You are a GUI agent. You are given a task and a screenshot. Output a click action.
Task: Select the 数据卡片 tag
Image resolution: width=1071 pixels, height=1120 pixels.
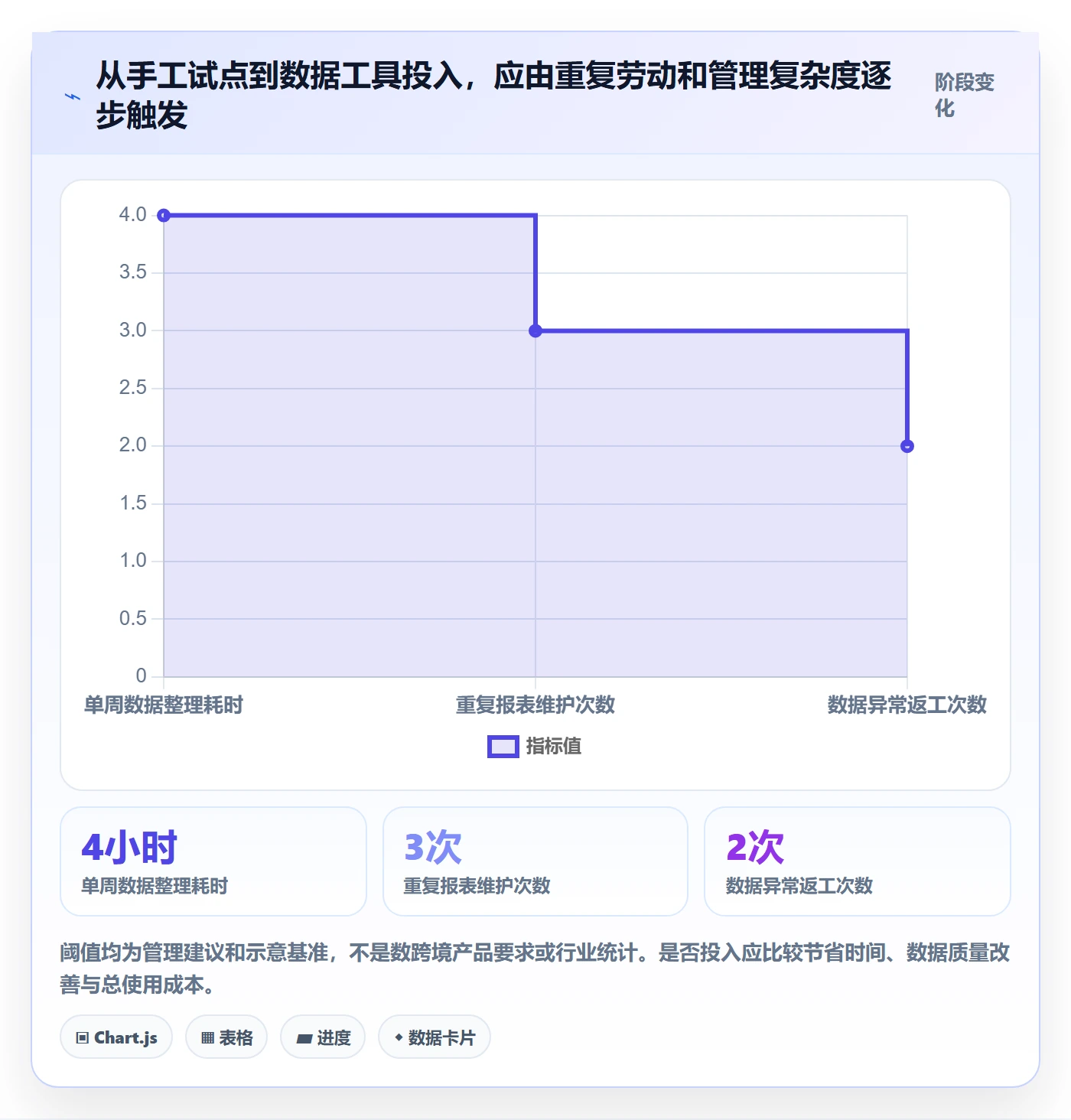[435, 1037]
